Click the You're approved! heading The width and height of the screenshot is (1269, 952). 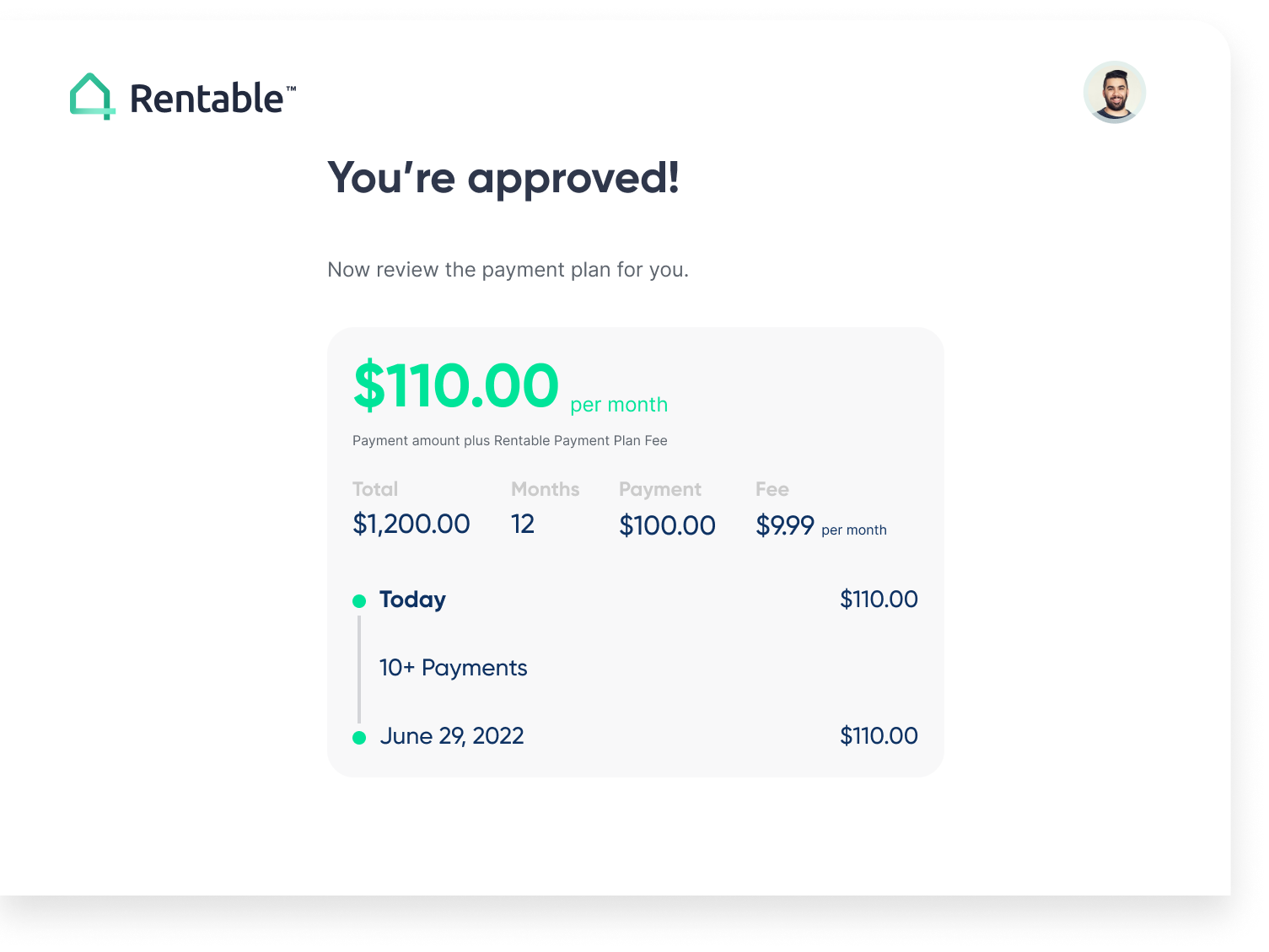(x=503, y=177)
